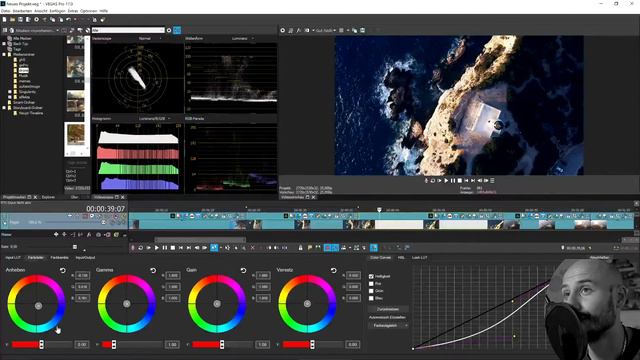Check the Rot channel checkbox
The height and width of the screenshot is (360, 640).
tap(371, 284)
